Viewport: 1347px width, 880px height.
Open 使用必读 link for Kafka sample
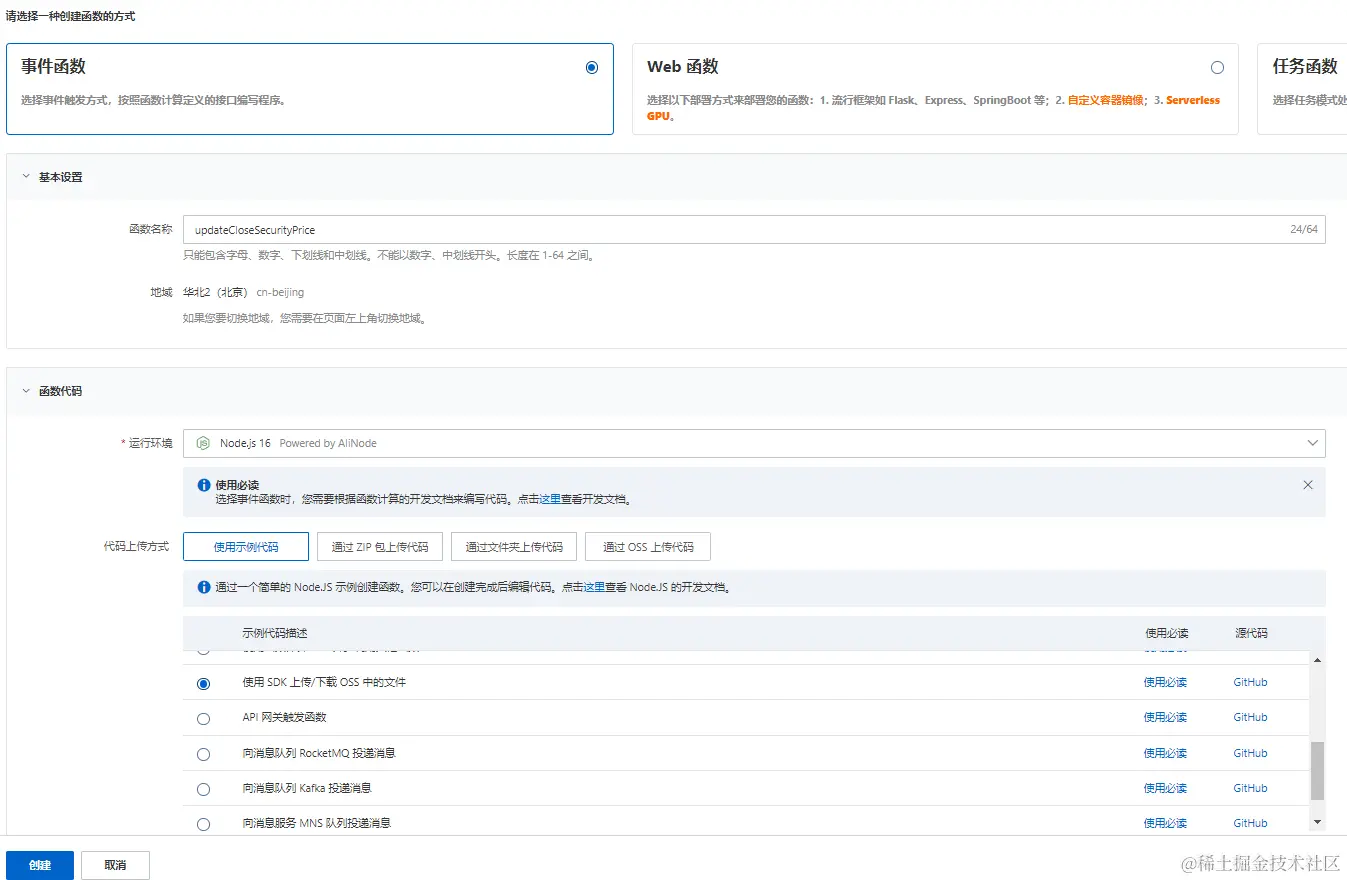click(1165, 788)
